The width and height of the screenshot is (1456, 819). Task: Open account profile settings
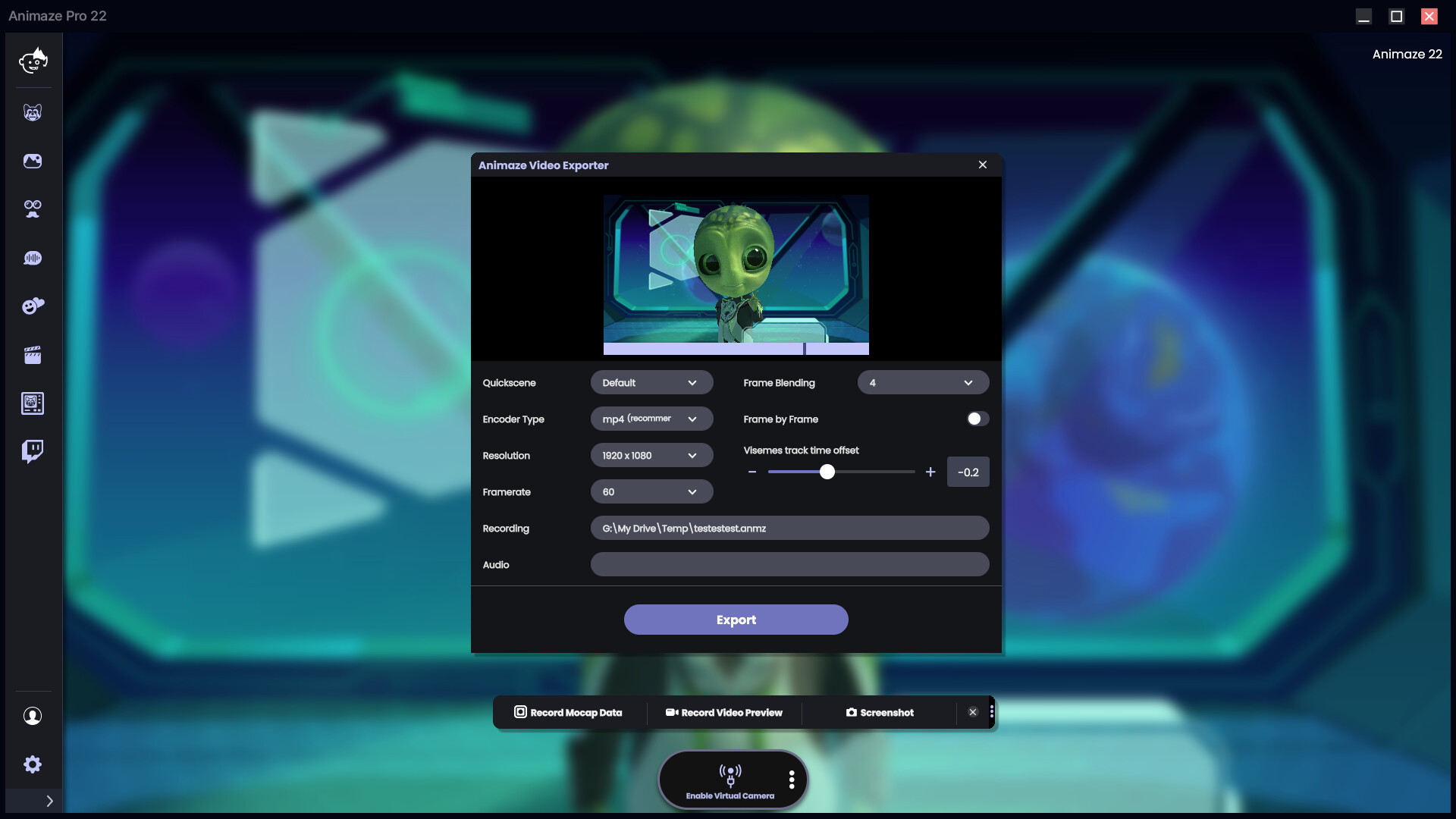click(33, 716)
